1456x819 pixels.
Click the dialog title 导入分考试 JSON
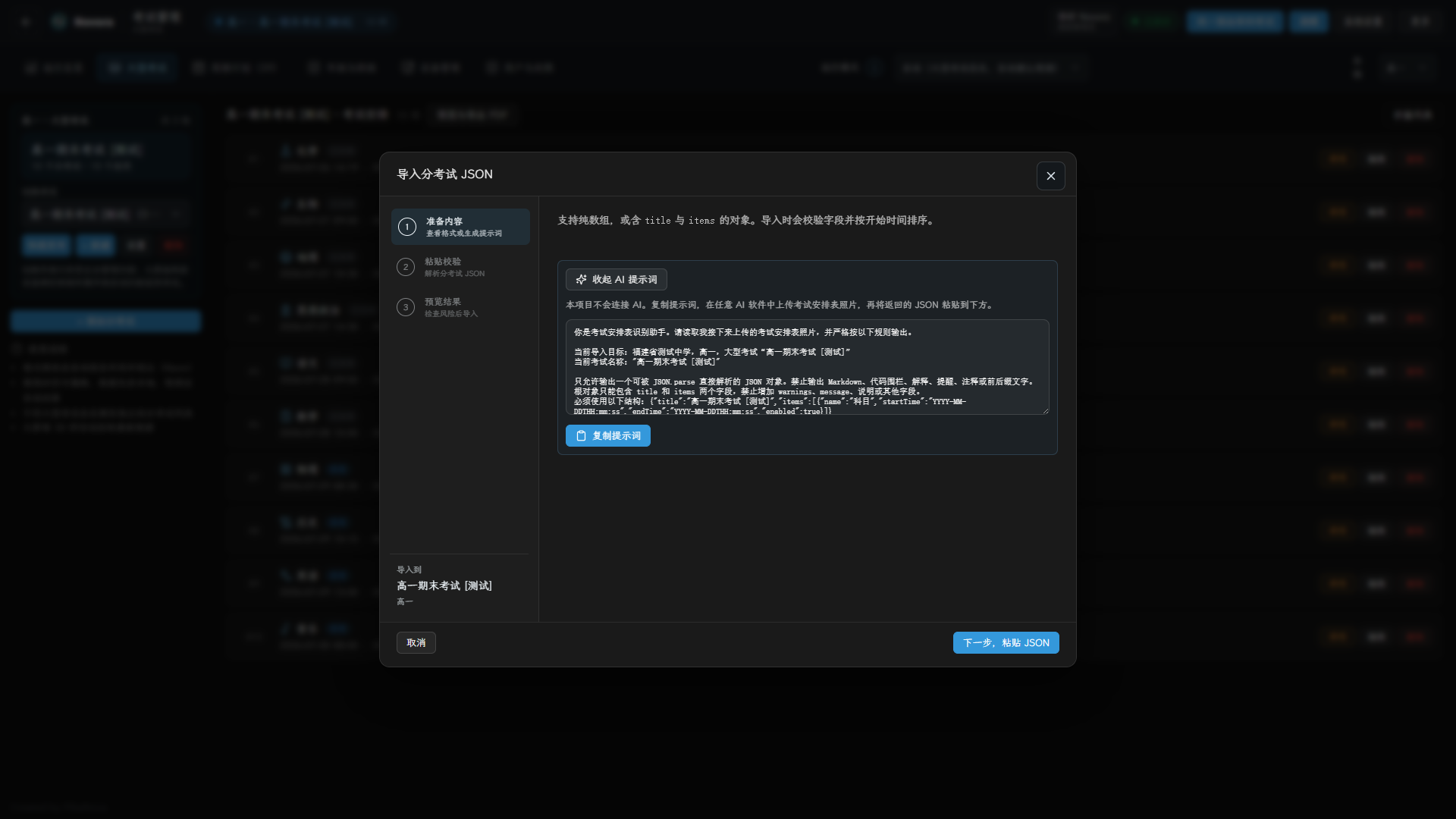[x=445, y=174]
